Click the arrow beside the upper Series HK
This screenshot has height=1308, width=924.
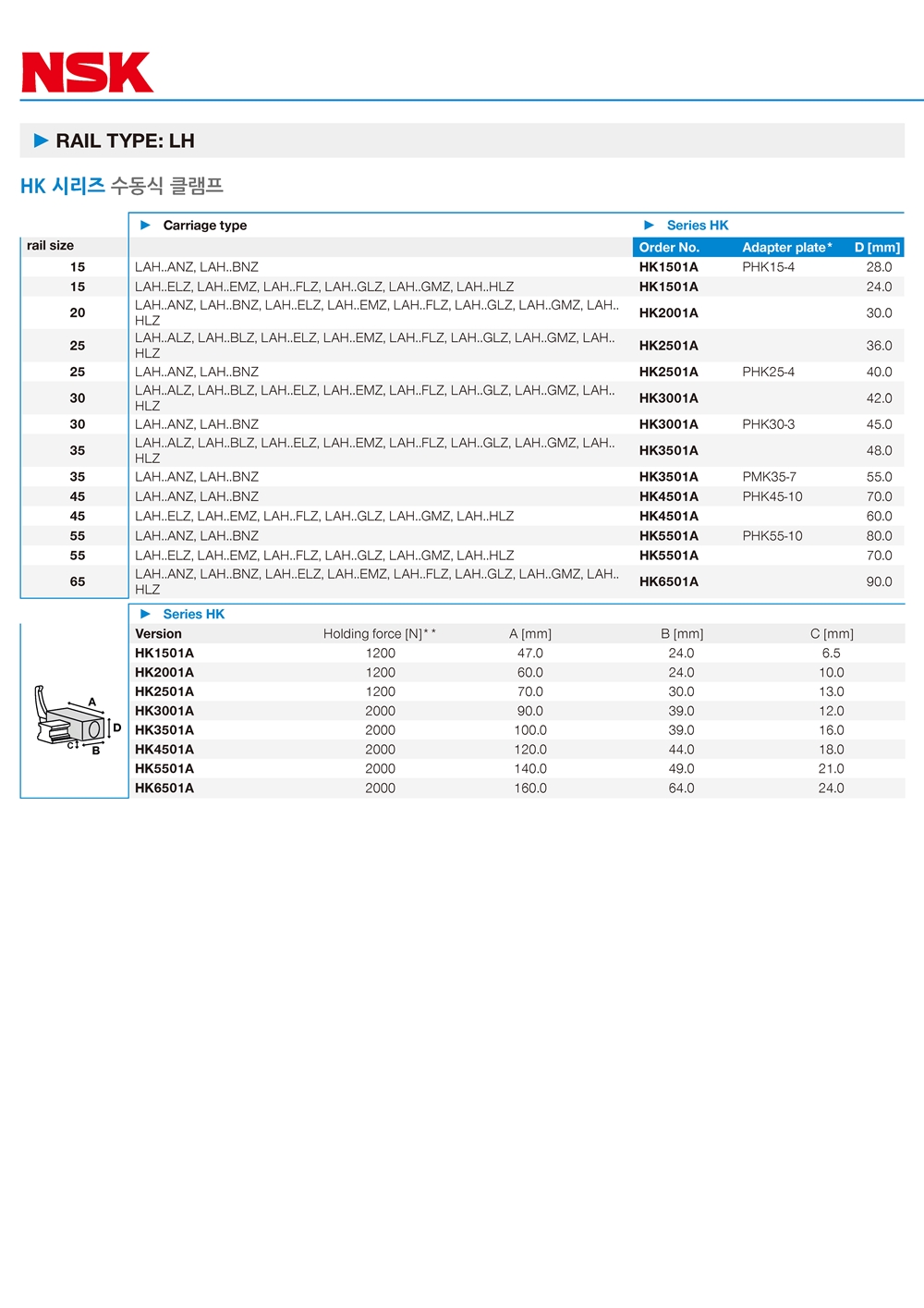click(x=649, y=225)
